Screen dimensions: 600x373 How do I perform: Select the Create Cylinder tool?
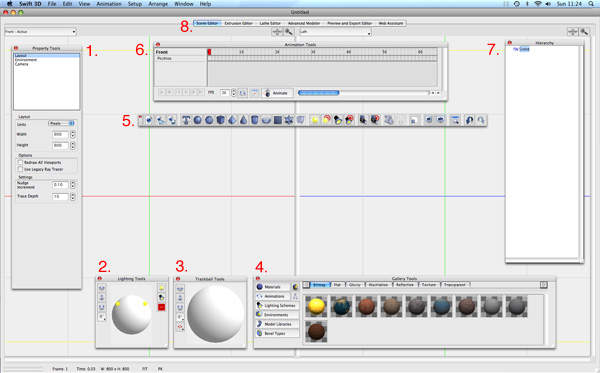(255, 120)
